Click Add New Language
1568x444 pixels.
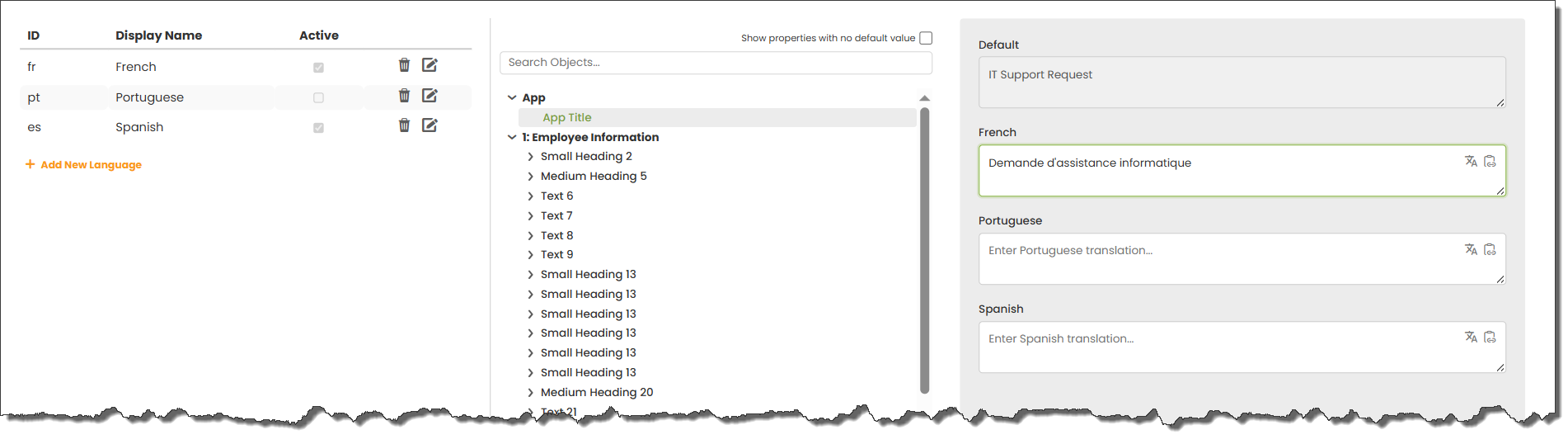pyautogui.click(x=84, y=165)
